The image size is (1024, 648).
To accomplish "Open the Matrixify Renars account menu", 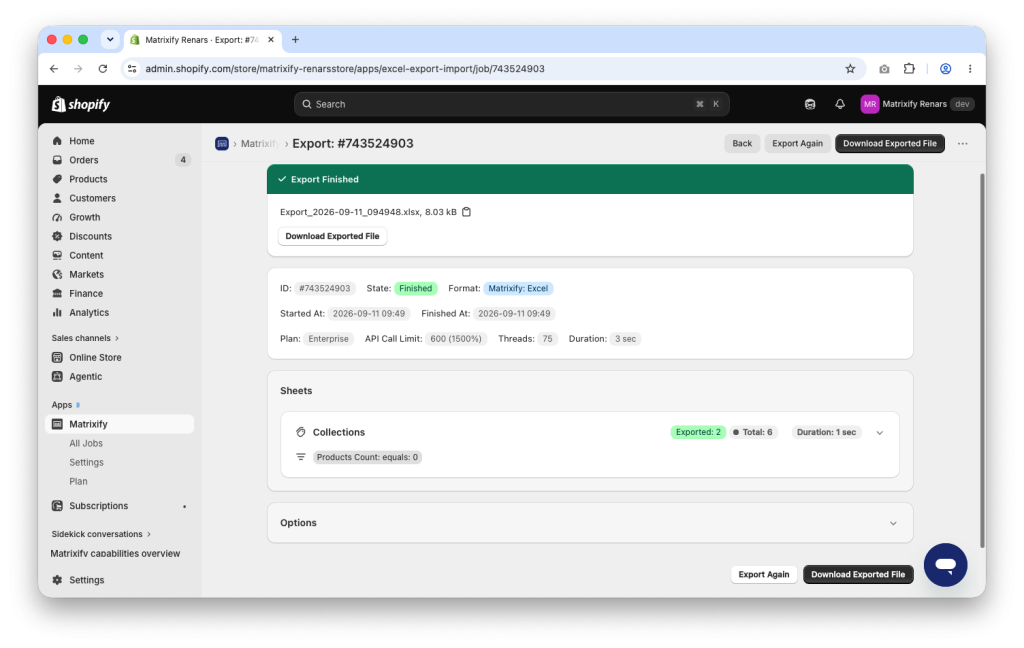I will coord(917,105).
